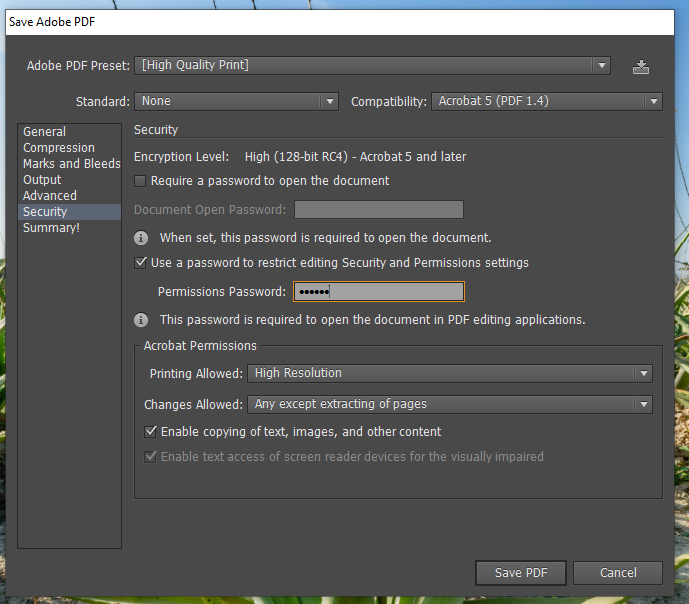Image resolution: width=689 pixels, height=604 pixels.
Task: Go to the Output section
Action: 69,180
